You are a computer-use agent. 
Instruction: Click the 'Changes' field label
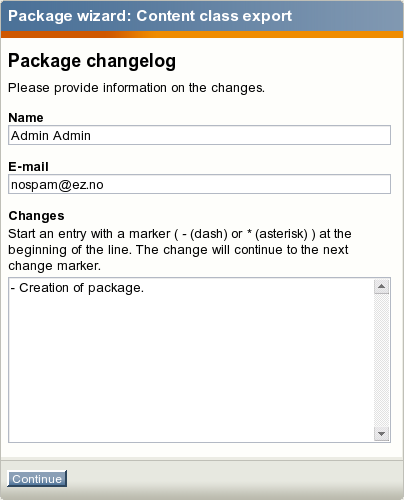pyautogui.click(x=36, y=216)
